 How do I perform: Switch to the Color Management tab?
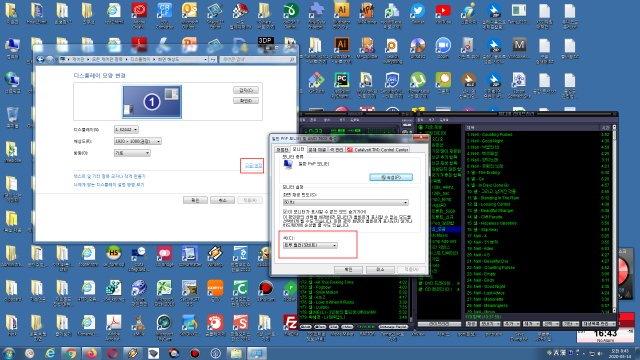[x=337, y=150]
